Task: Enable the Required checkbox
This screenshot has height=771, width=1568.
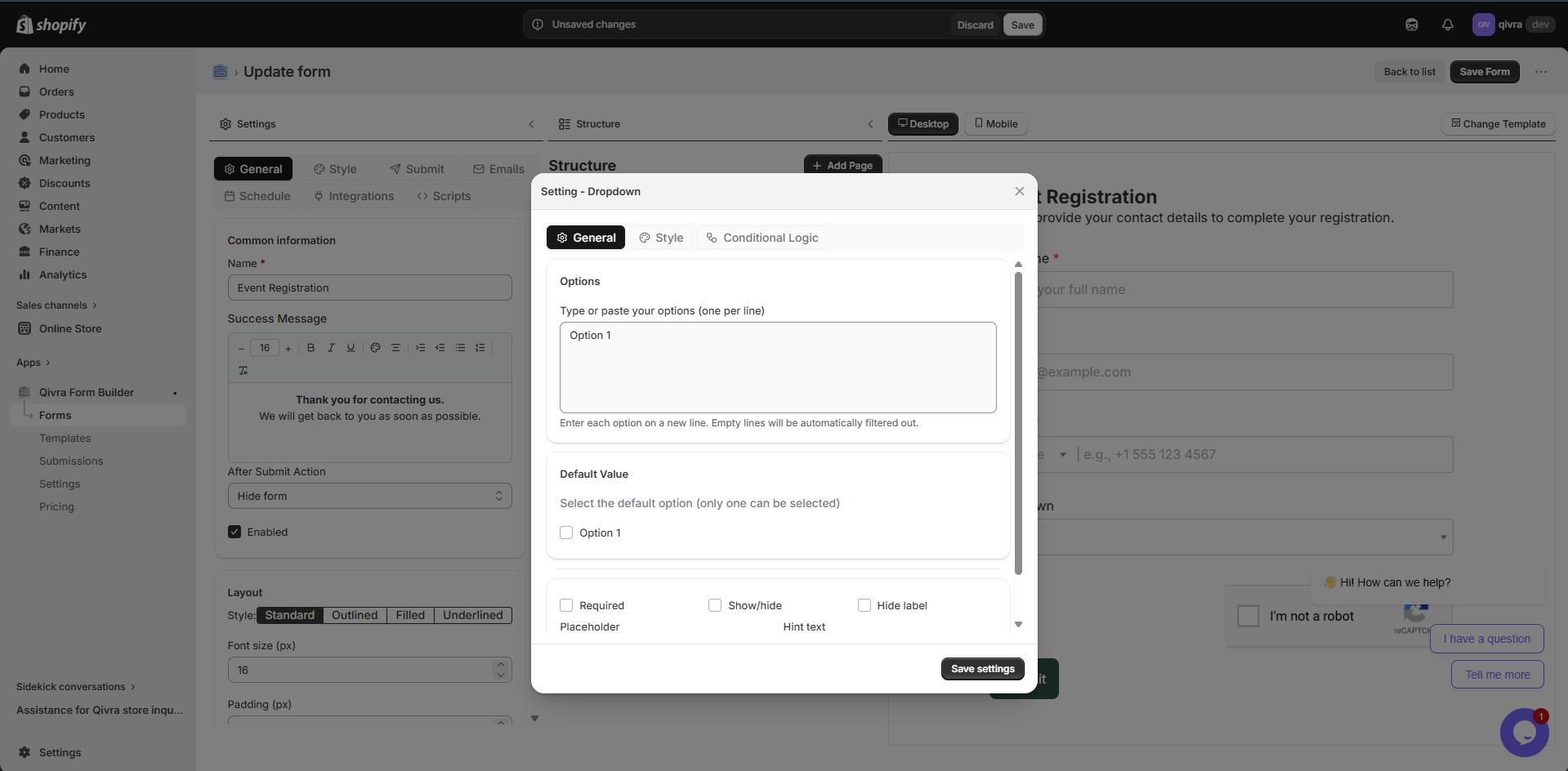Action: coord(566,605)
